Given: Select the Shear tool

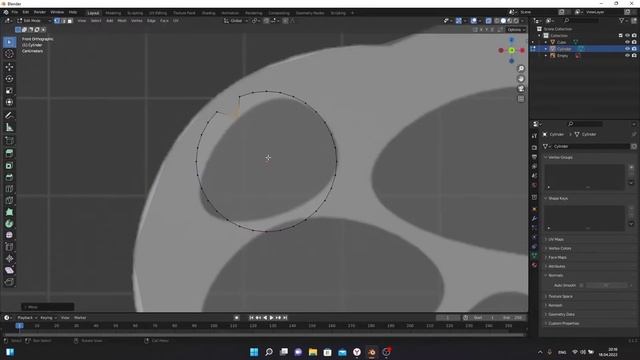Looking at the screenshot, I should click(9, 270).
